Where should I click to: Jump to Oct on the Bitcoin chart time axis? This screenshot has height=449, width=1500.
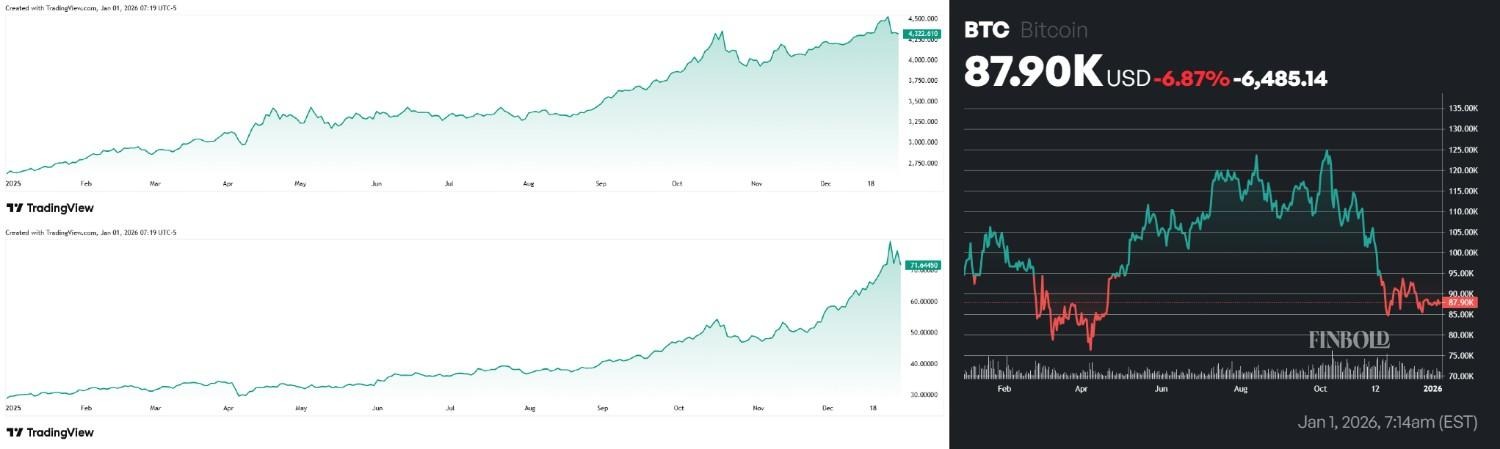1319,388
